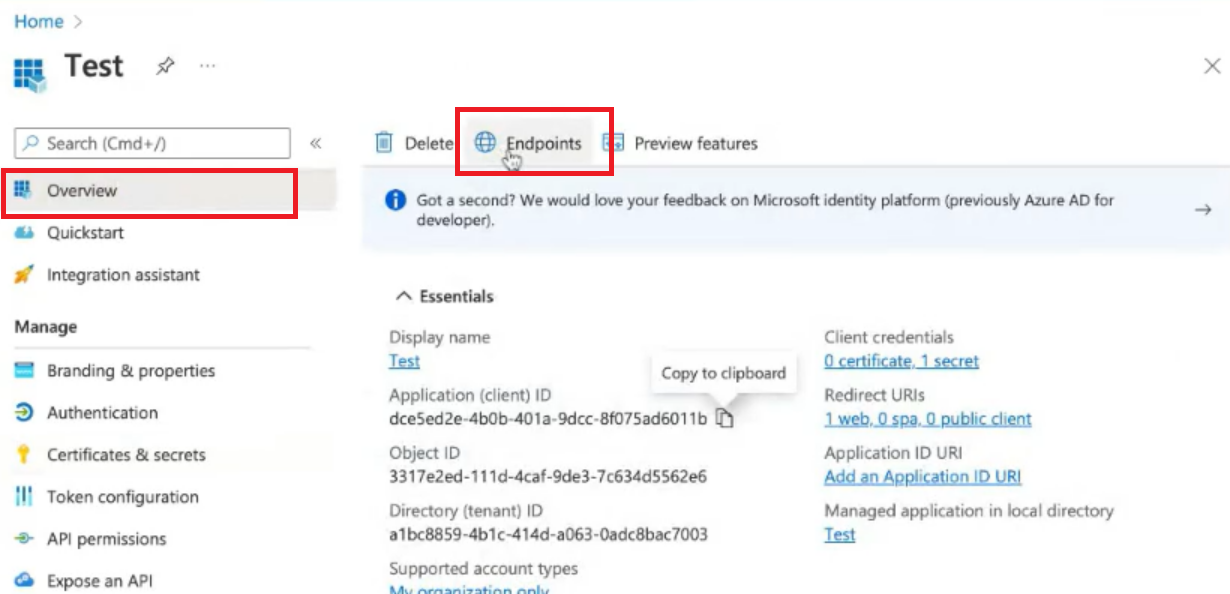The image size is (1230, 594).
Task: Click Add an Application ID URI link
Action: click(922, 477)
